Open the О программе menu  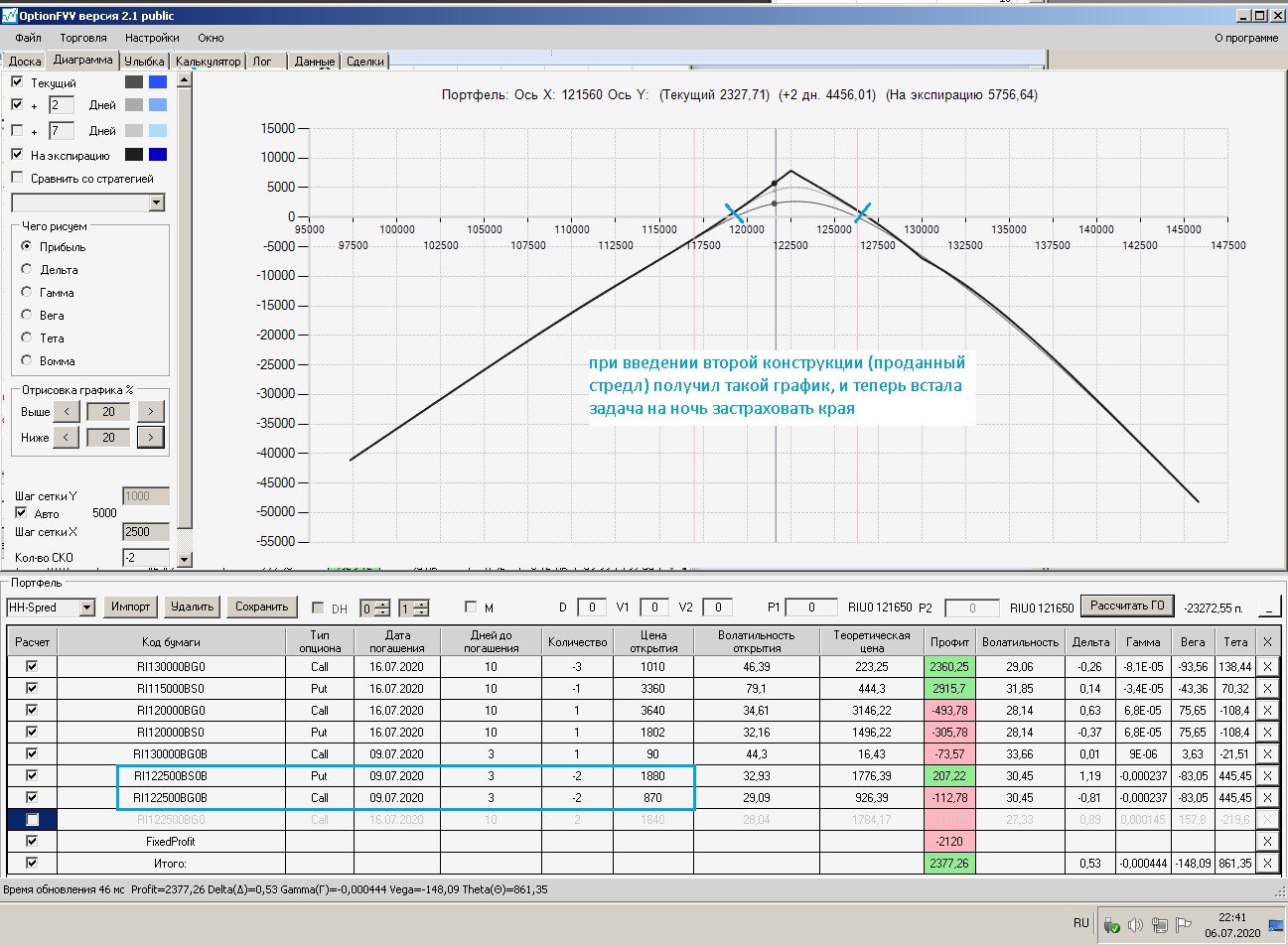pyautogui.click(x=1246, y=38)
